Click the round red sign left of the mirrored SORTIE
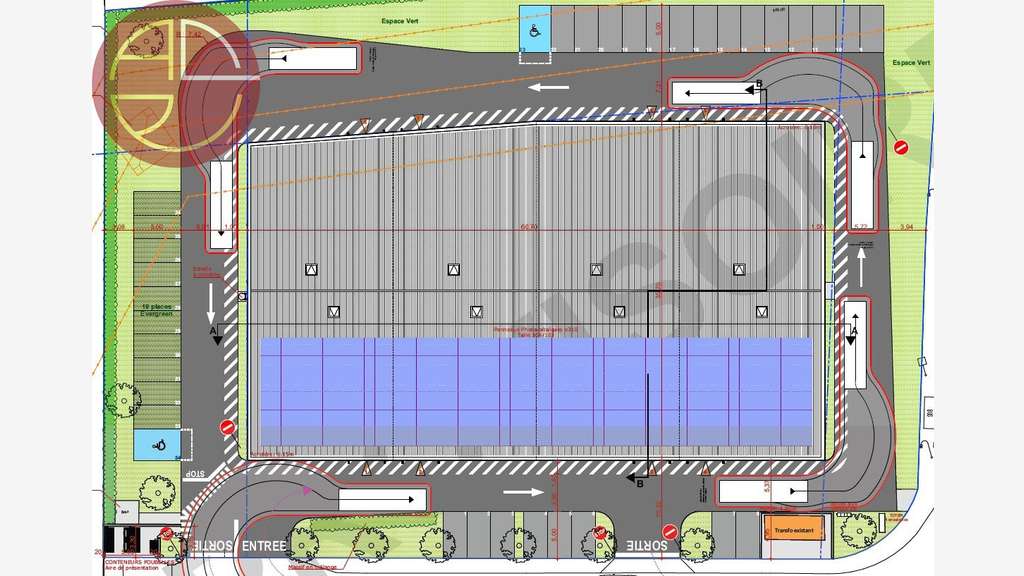 tap(166, 534)
